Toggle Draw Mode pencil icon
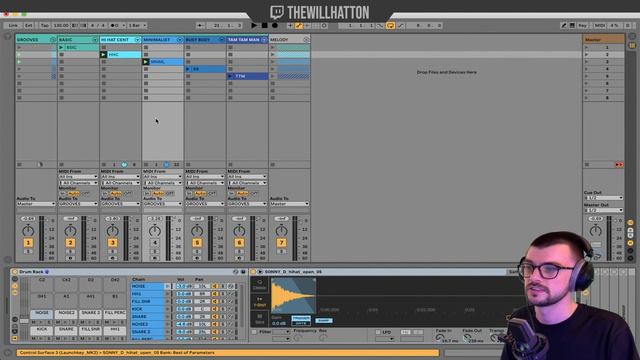Viewport: 640px width, 360px height. click(x=564, y=25)
